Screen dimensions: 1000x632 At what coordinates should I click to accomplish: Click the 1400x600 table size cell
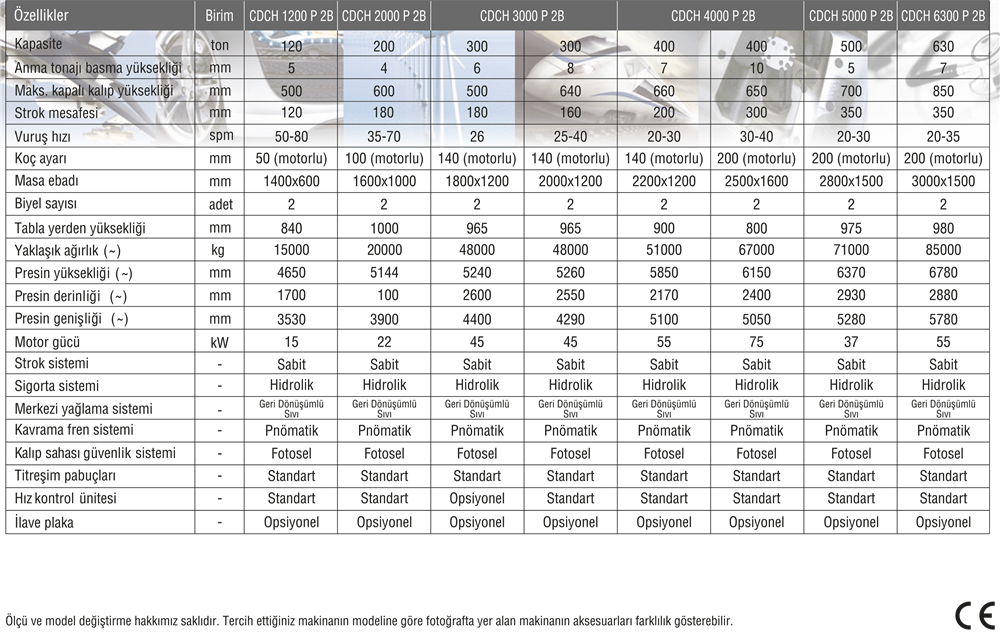(291, 181)
